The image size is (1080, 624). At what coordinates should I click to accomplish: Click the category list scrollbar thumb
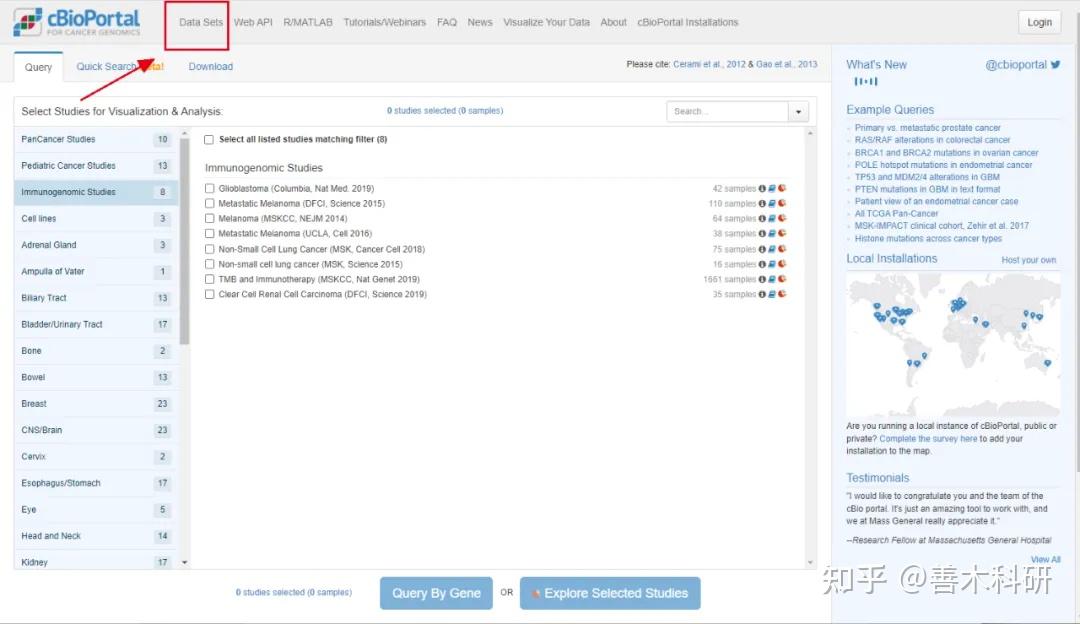[184, 241]
